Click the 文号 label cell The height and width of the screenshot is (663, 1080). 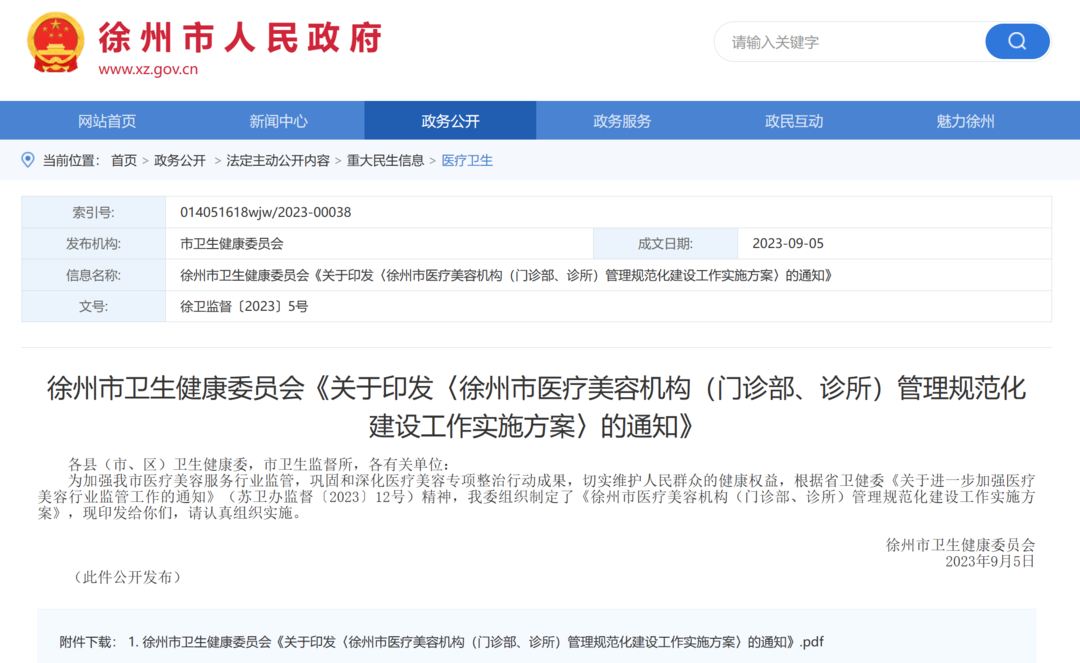pyautogui.click(x=94, y=306)
